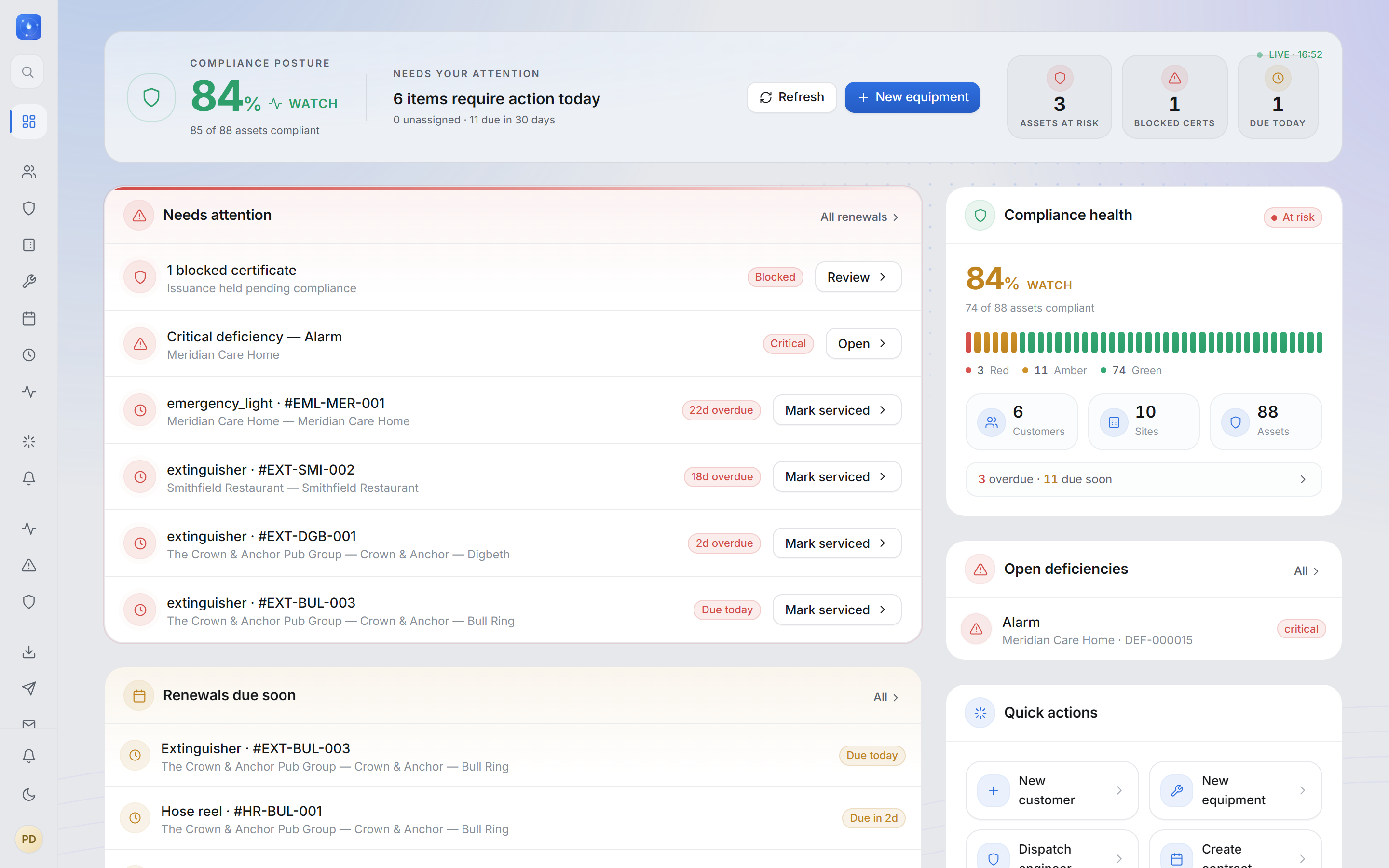Open the customers people icon in sidebar

click(x=29, y=172)
